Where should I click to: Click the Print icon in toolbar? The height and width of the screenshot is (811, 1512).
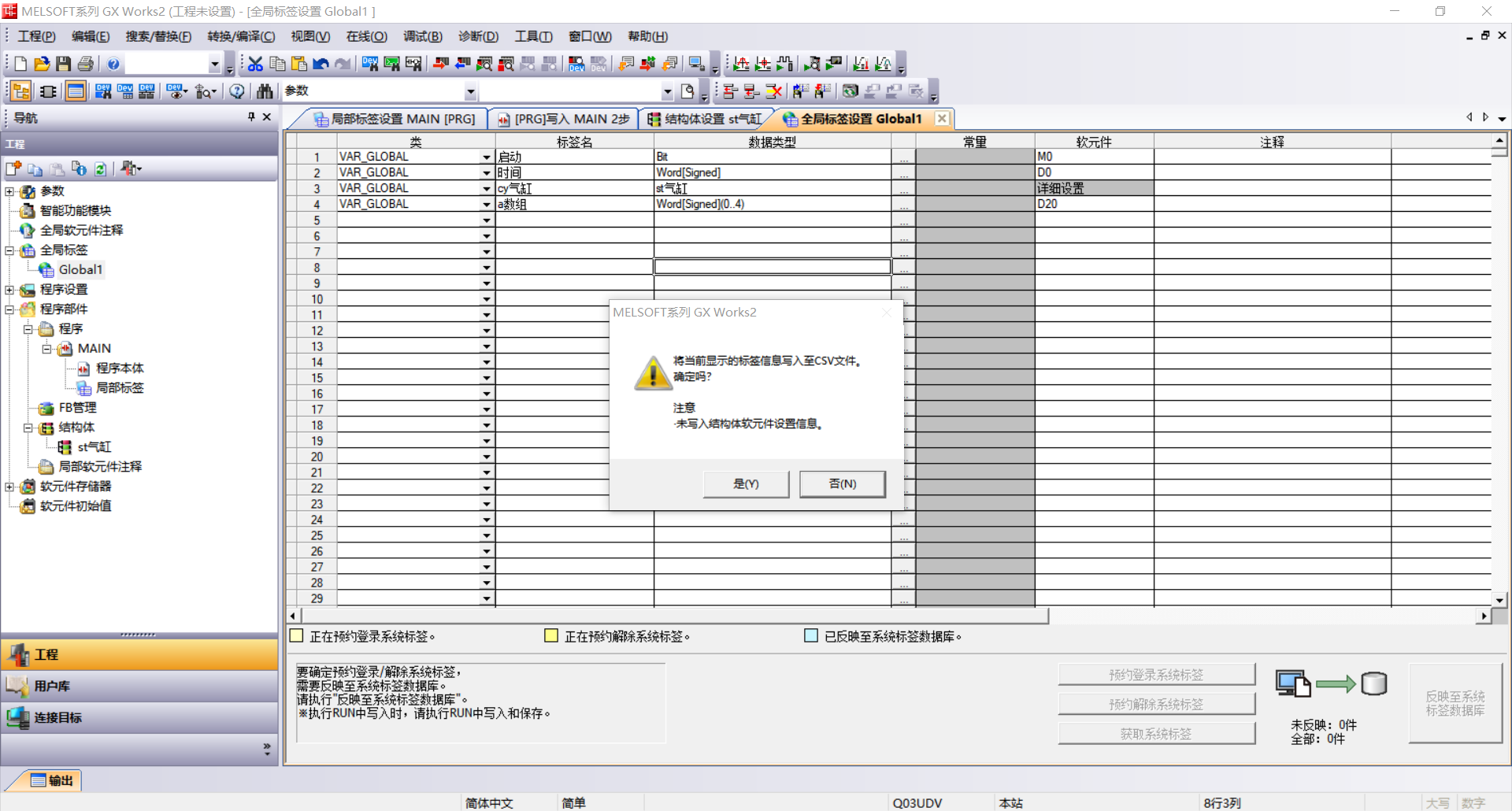[86, 64]
